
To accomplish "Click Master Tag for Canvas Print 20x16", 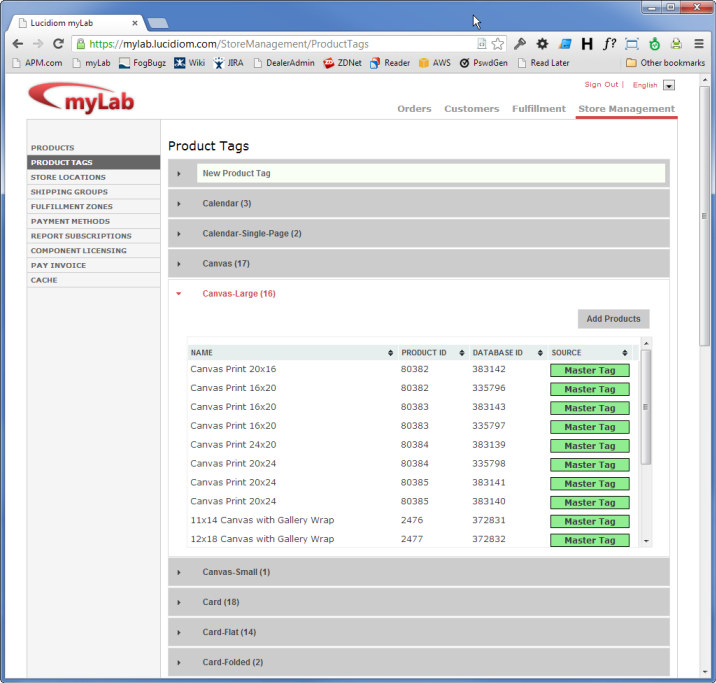I will point(590,370).
